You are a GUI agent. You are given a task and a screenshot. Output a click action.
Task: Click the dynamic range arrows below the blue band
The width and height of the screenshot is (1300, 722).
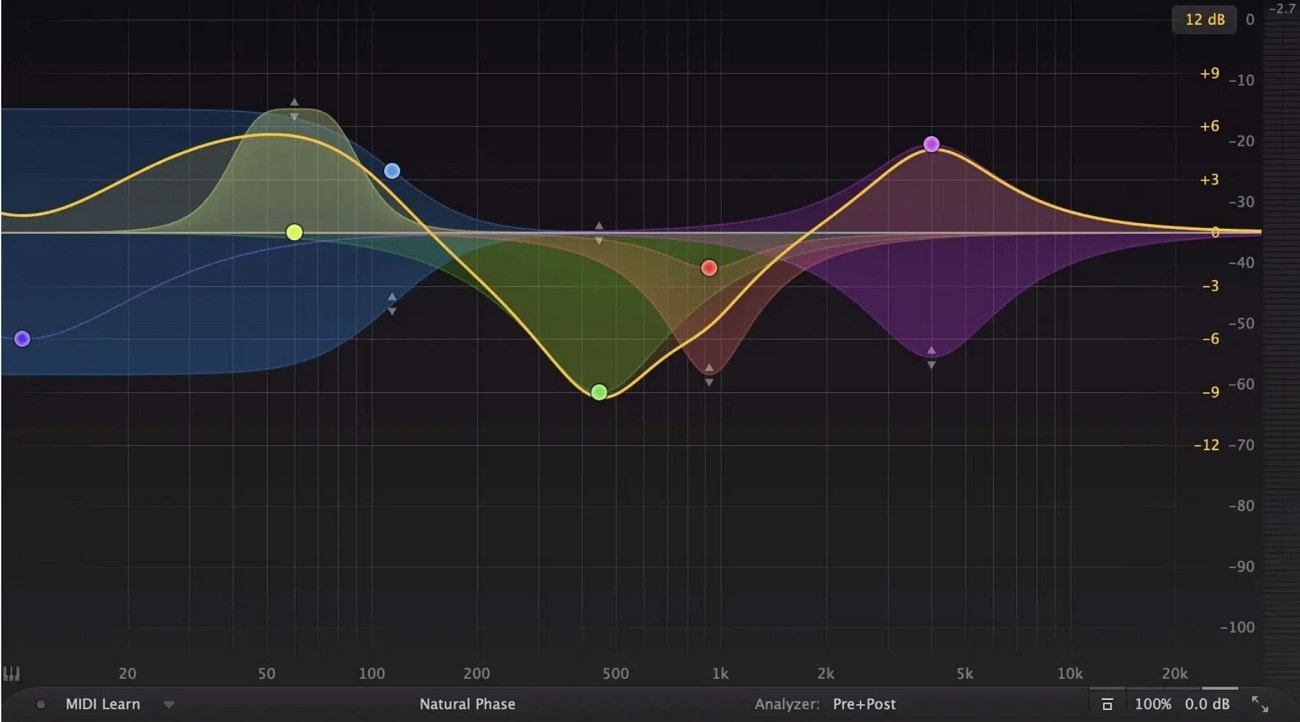point(392,304)
